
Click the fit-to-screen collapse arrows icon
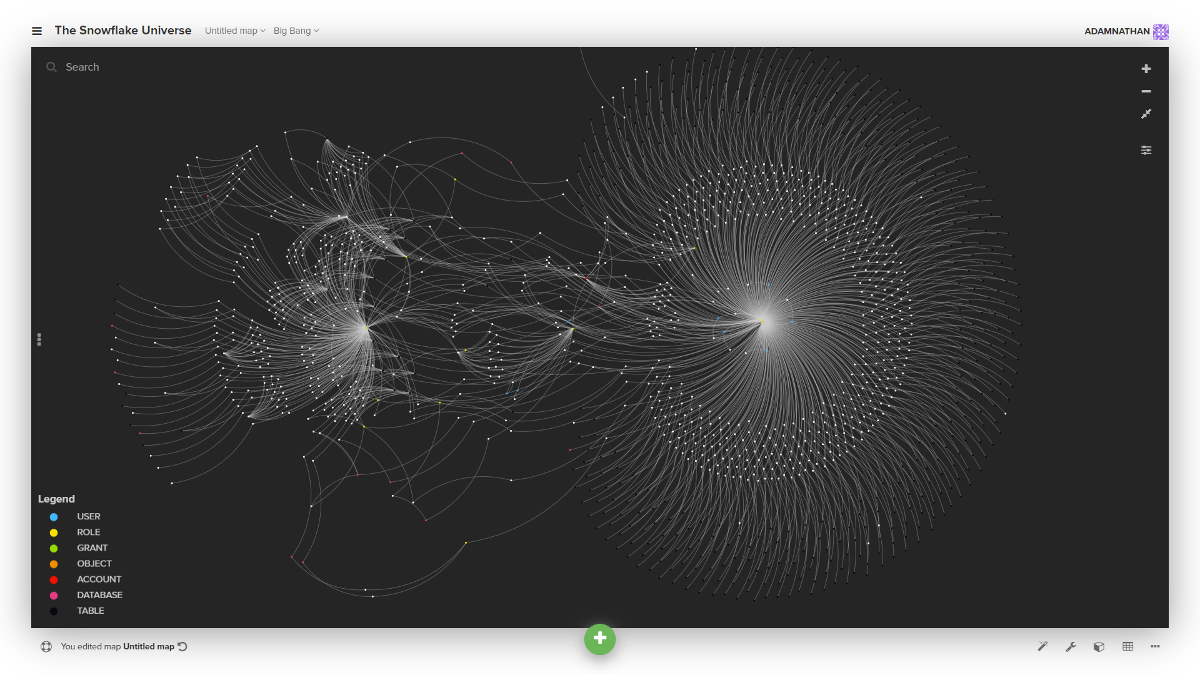(x=1146, y=114)
